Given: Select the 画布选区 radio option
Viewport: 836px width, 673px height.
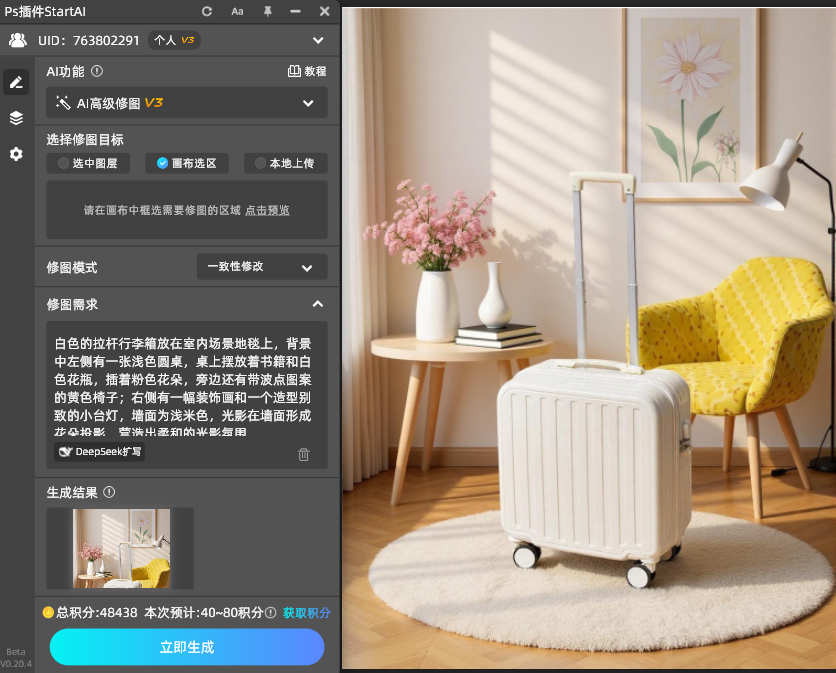Looking at the screenshot, I should click(187, 163).
